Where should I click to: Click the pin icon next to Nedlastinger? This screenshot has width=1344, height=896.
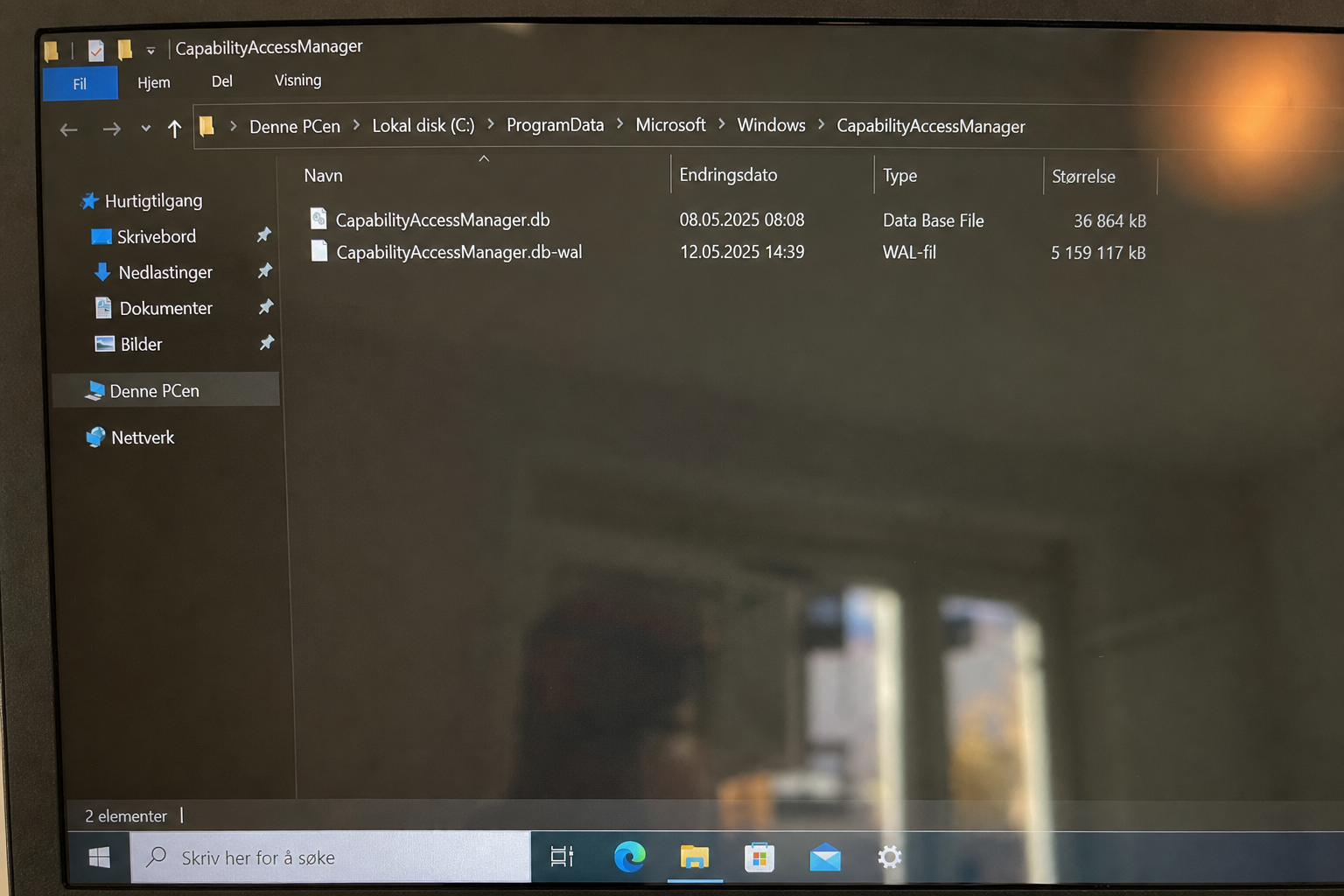point(264,270)
